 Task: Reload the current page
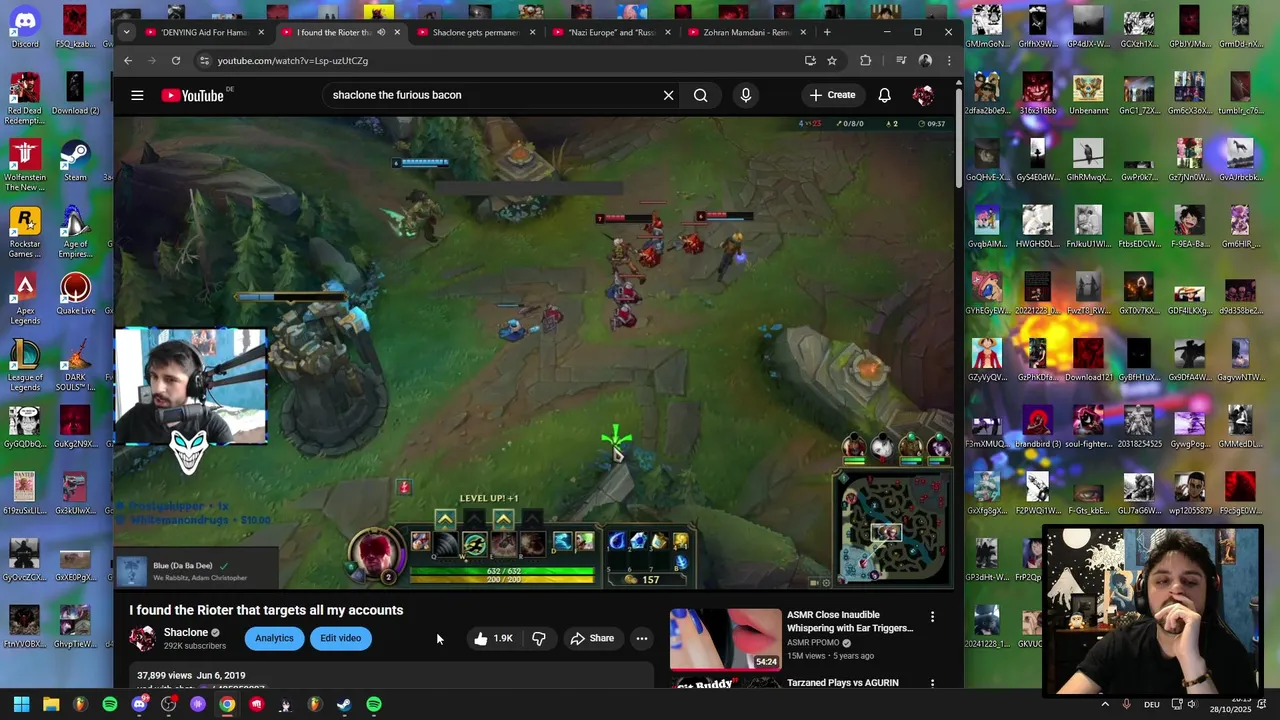(x=175, y=61)
